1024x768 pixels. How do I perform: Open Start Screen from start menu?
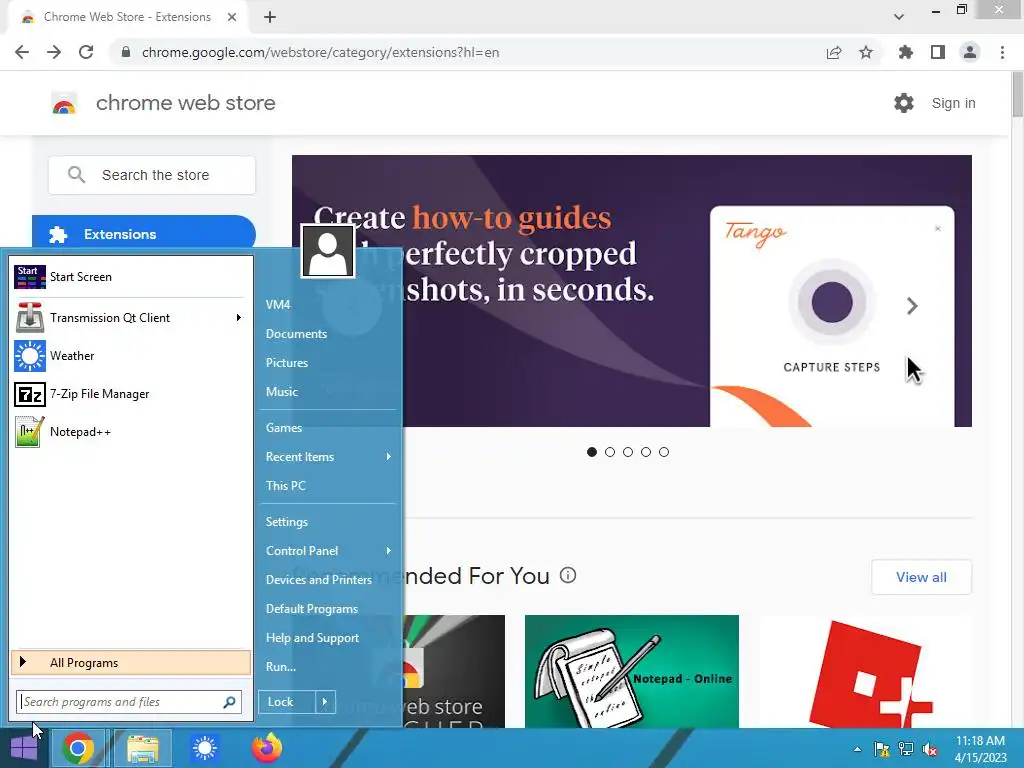pos(131,277)
